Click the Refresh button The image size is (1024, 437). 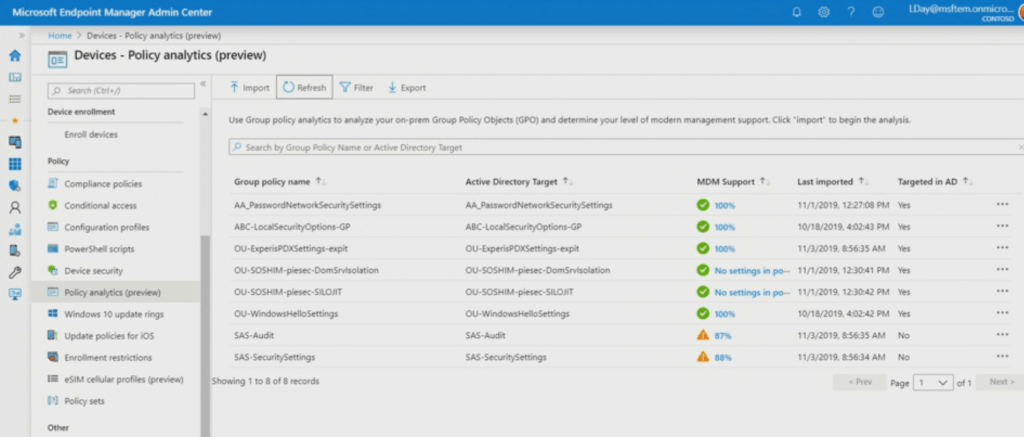(304, 88)
